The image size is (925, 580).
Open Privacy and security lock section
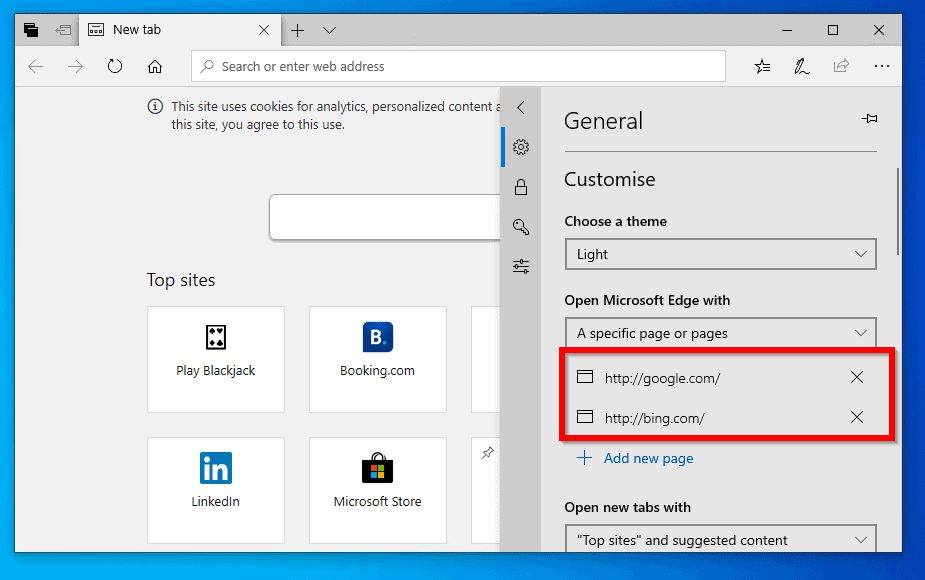(x=520, y=187)
